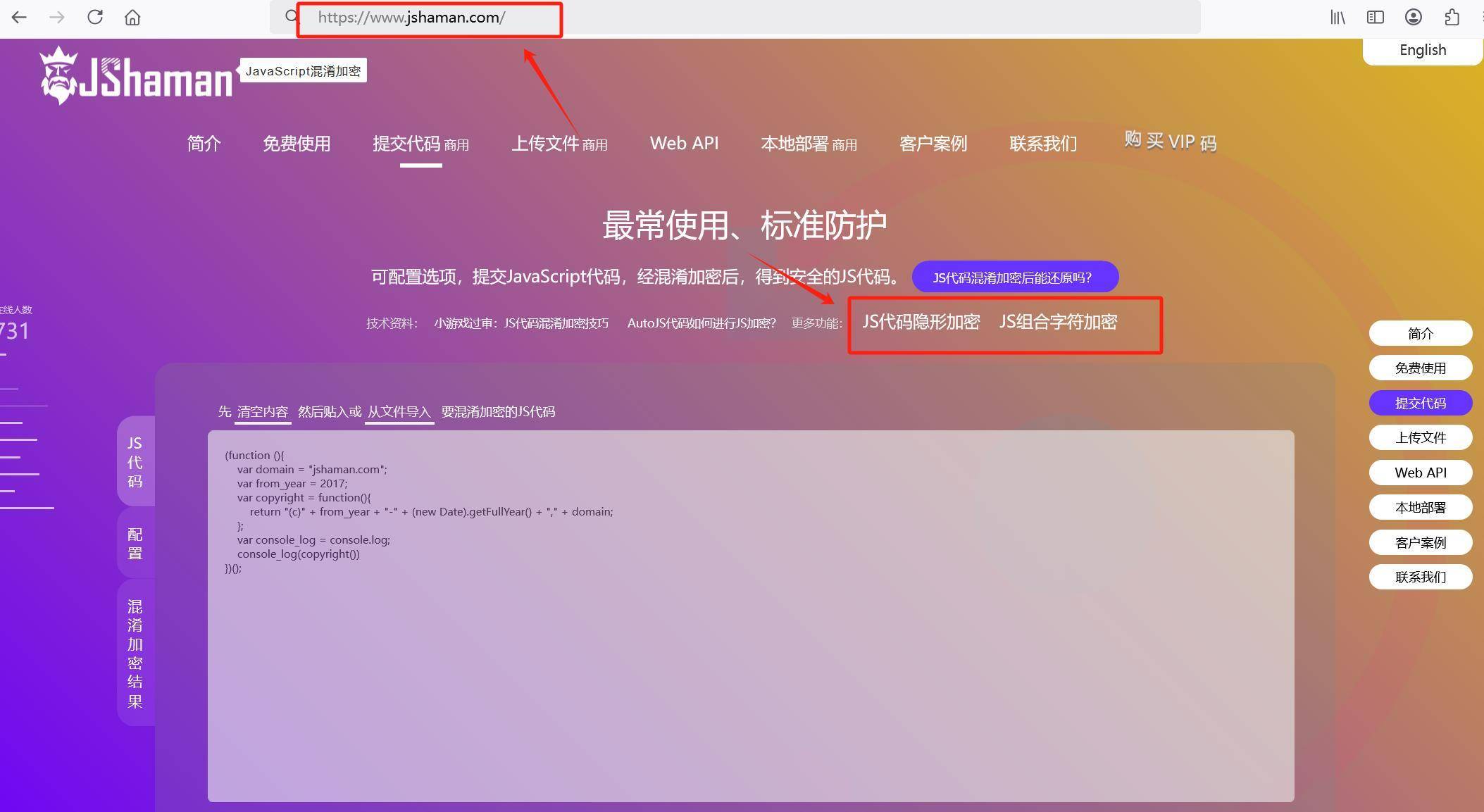
Task: Click the 最常使用、标准防护 heading
Action: tap(744, 225)
